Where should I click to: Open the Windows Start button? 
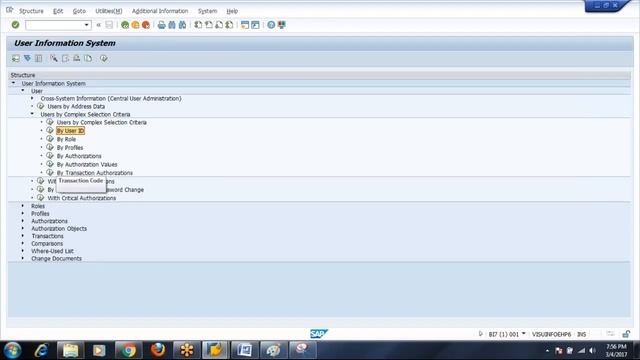pyautogui.click(x=13, y=350)
